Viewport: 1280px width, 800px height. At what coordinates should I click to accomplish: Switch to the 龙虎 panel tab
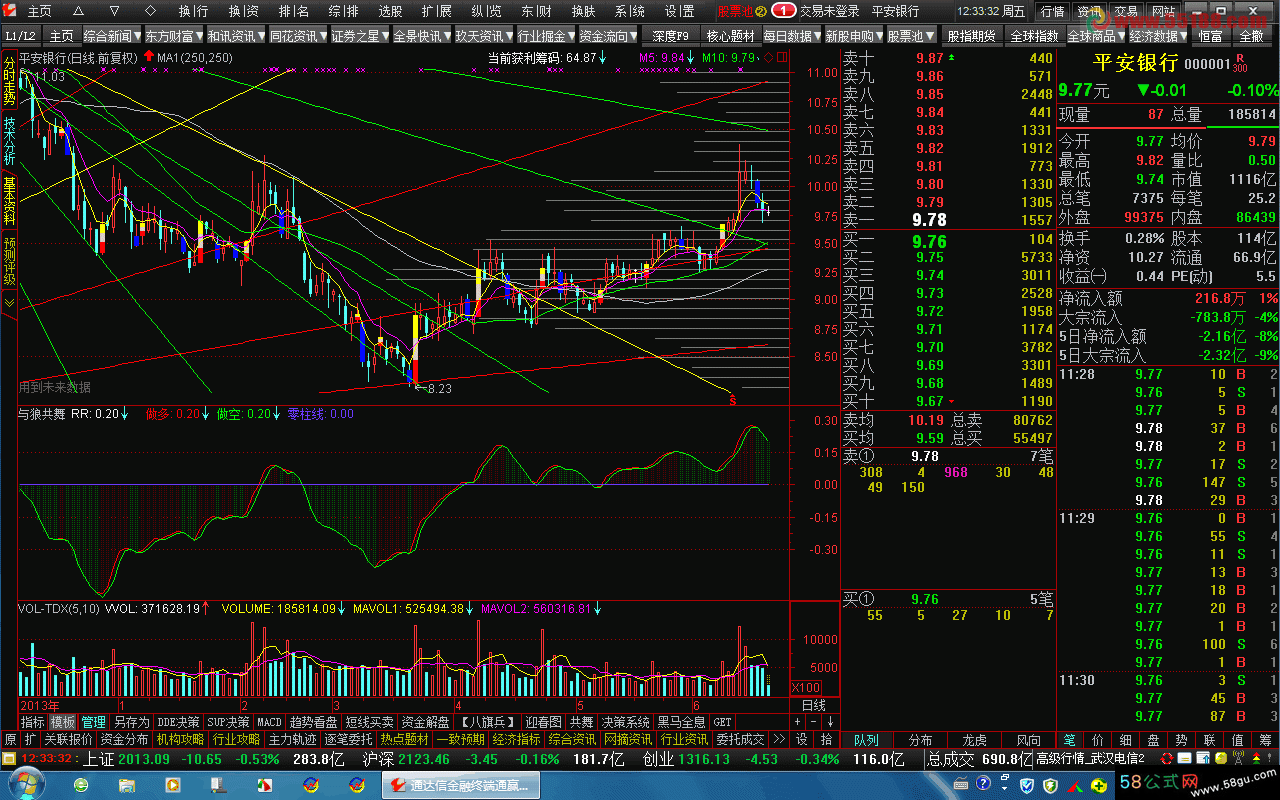tap(975, 740)
